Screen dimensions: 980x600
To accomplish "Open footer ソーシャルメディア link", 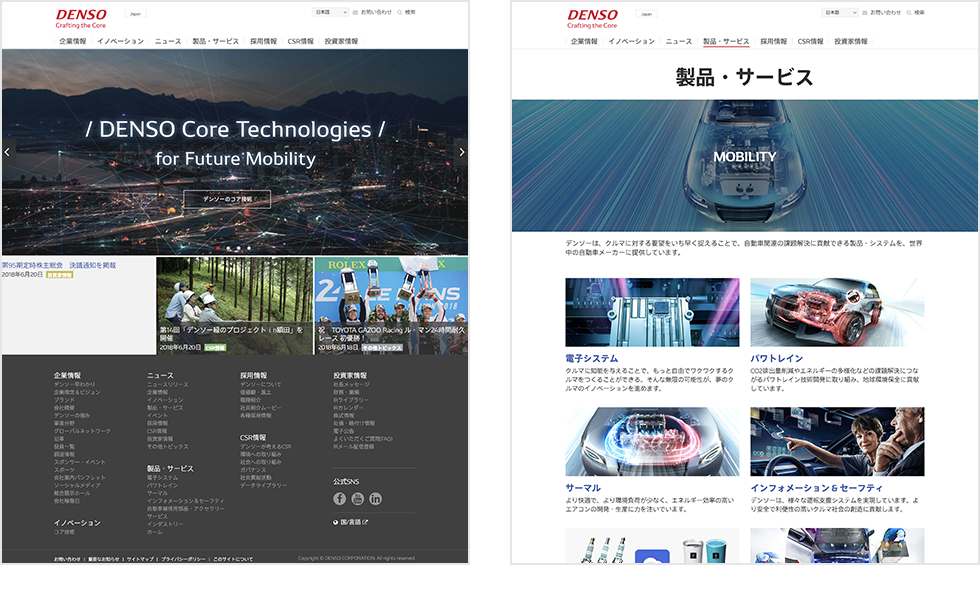I will pos(77,485).
